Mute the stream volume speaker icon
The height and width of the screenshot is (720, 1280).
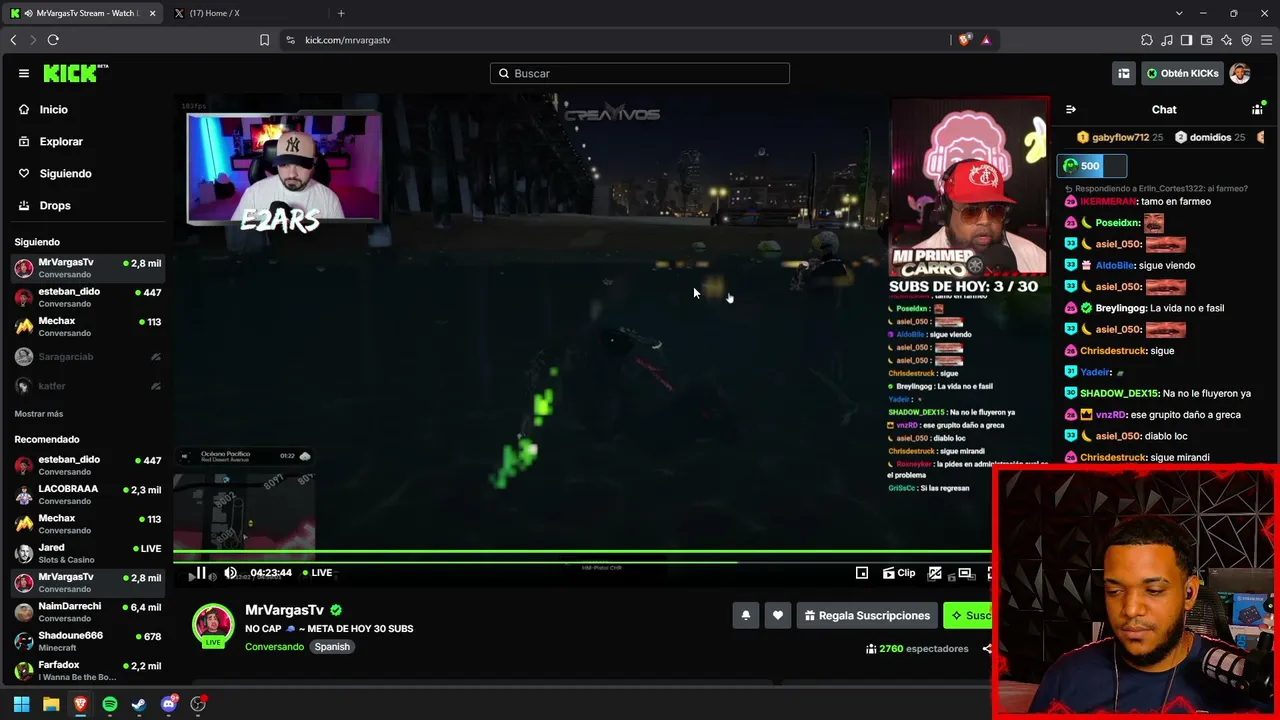[231, 573]
